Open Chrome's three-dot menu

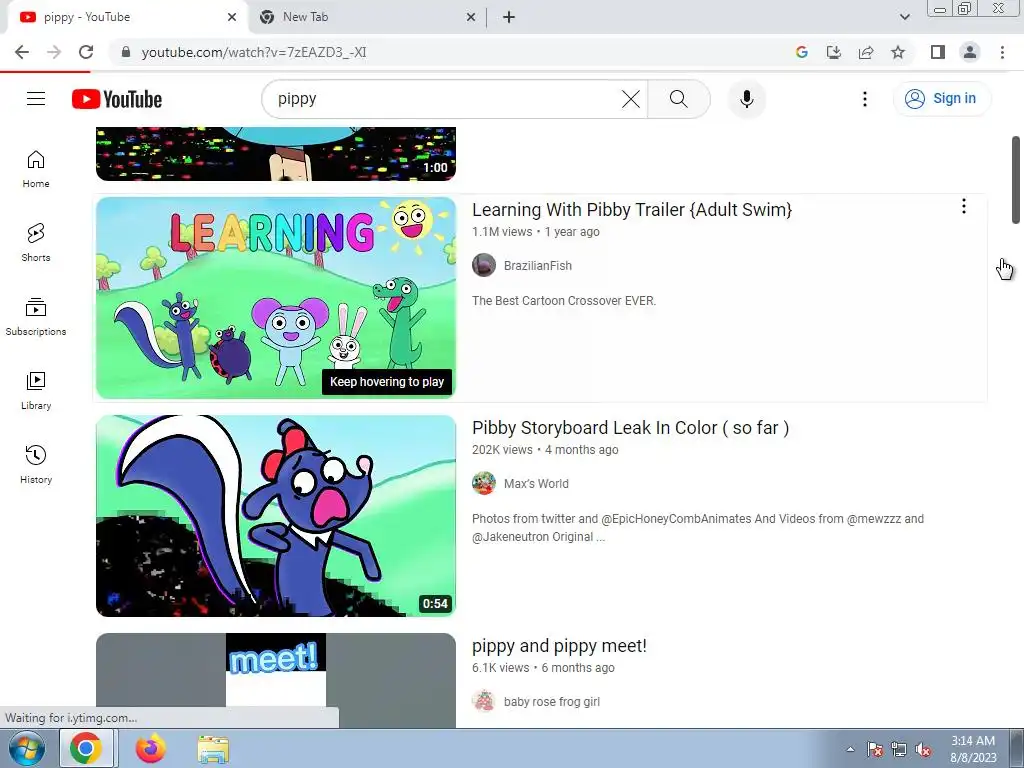pyautogui.click(x=1002, y=52)
